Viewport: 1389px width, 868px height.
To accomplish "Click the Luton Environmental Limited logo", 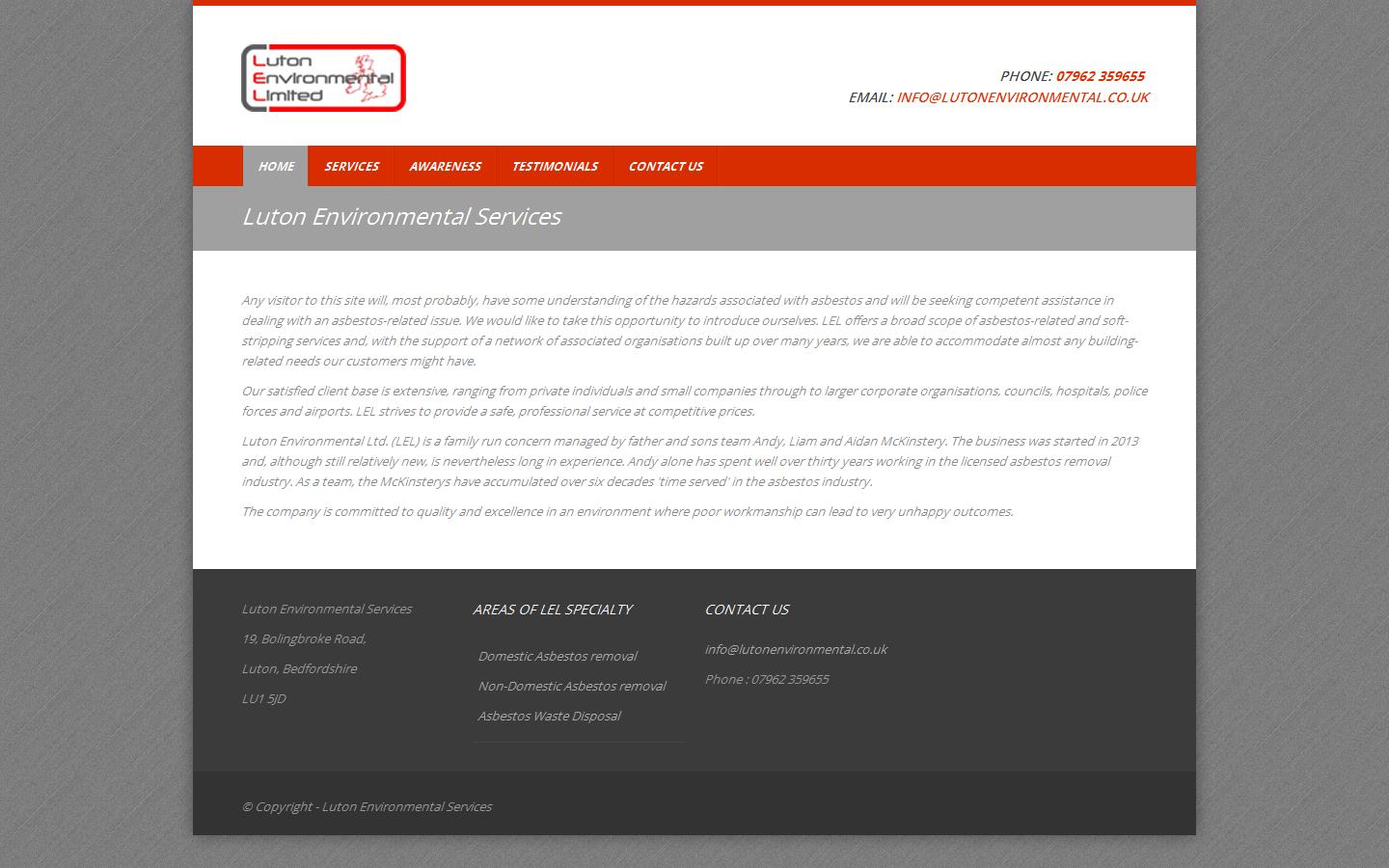I will point(322,77).
